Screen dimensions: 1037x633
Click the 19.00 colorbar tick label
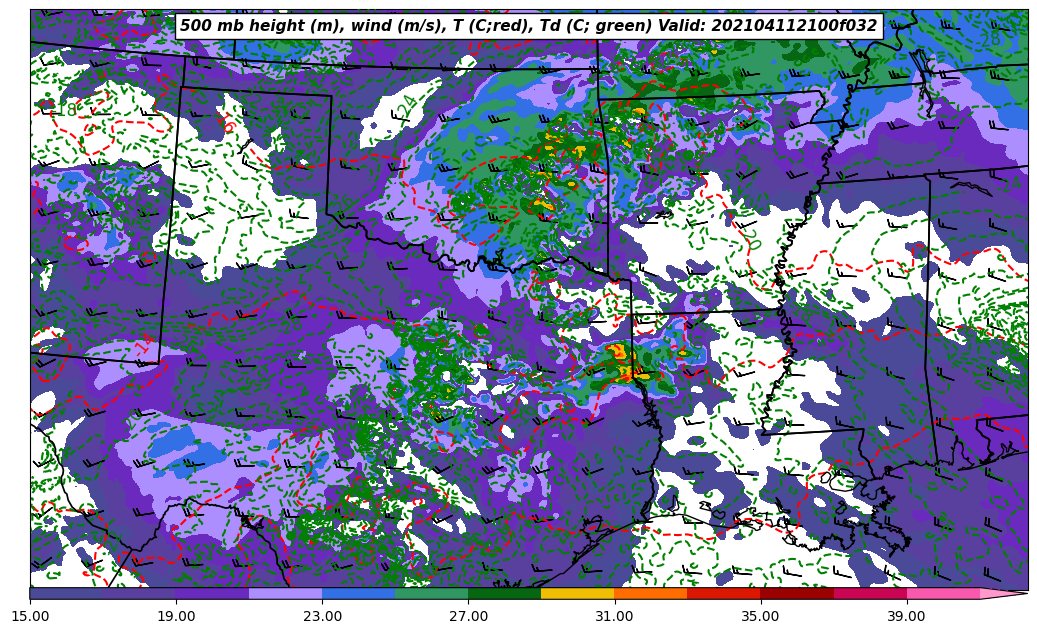(176, 617)
